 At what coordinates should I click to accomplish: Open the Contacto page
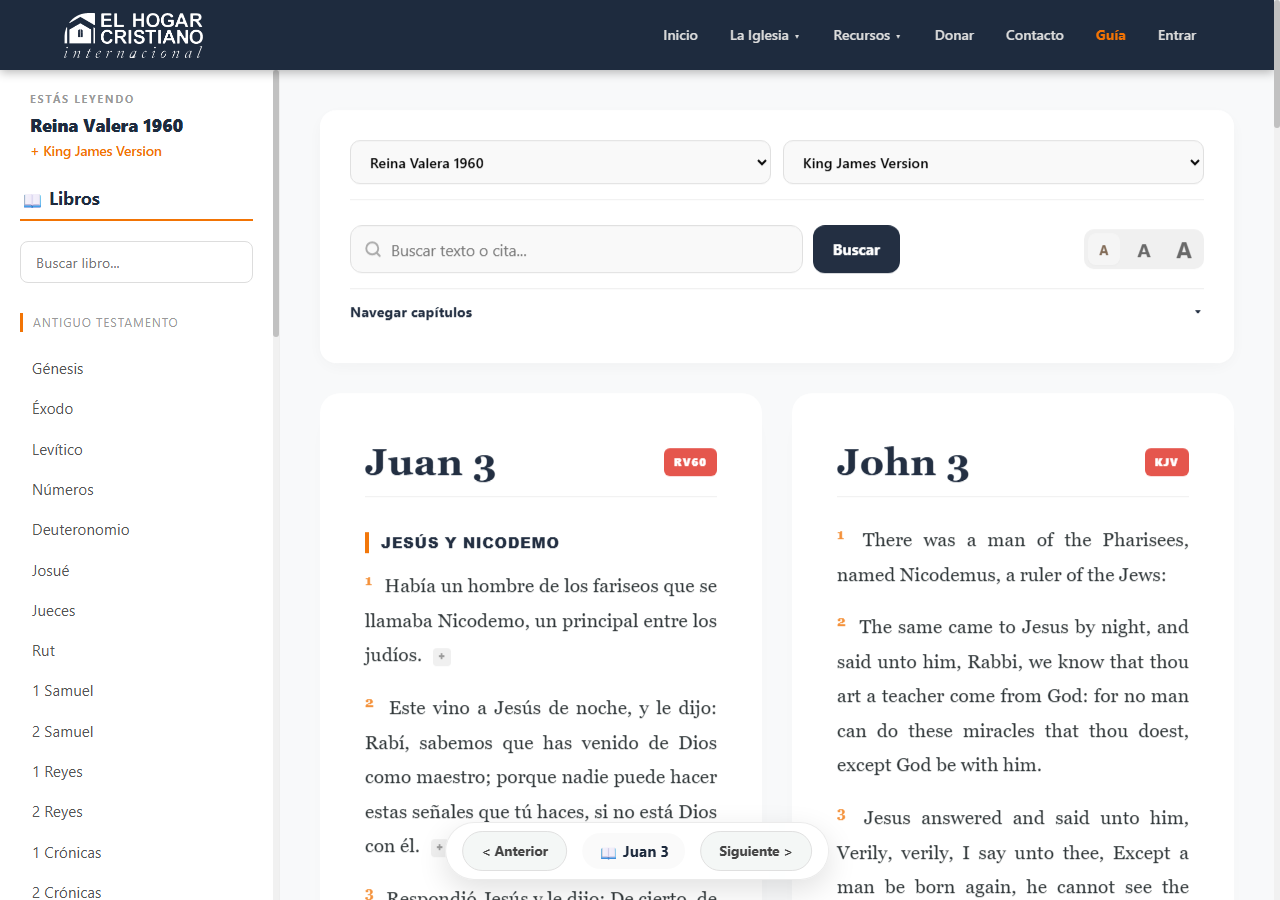pyautogui.click(x=1034, y=35)
